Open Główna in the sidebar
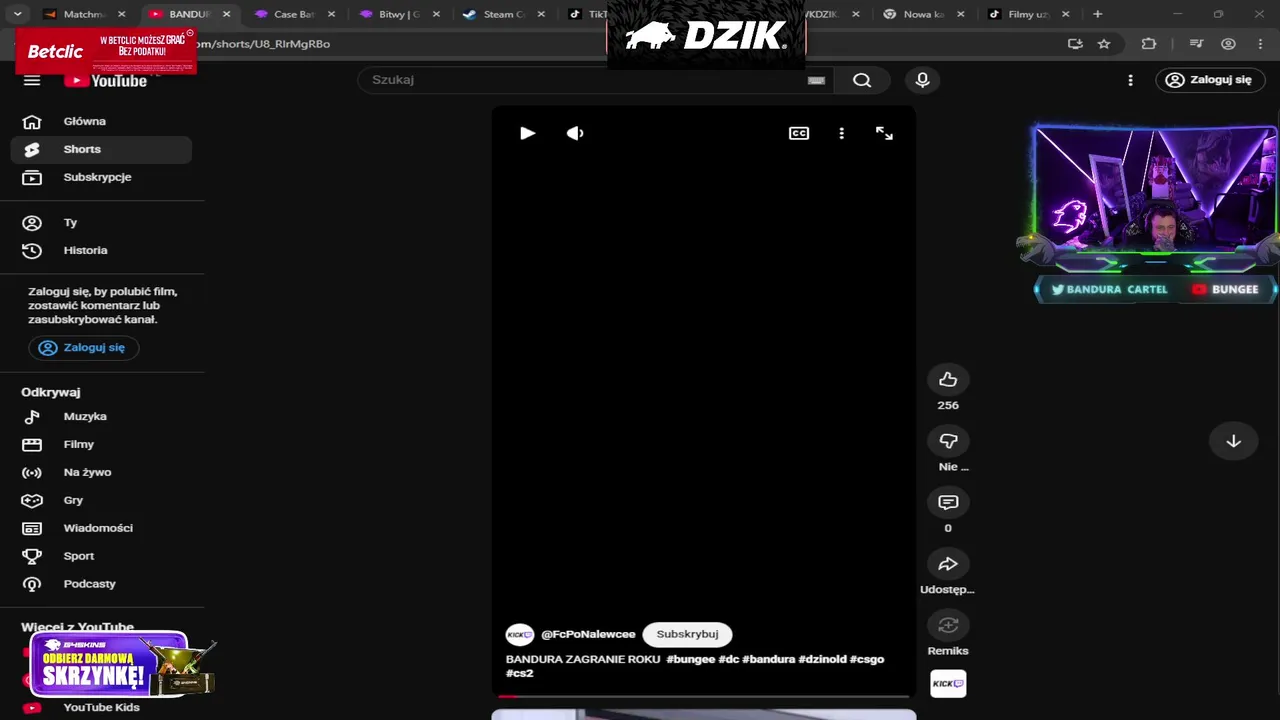This screenshot has height=720, width=1280. tap(101, 121)
